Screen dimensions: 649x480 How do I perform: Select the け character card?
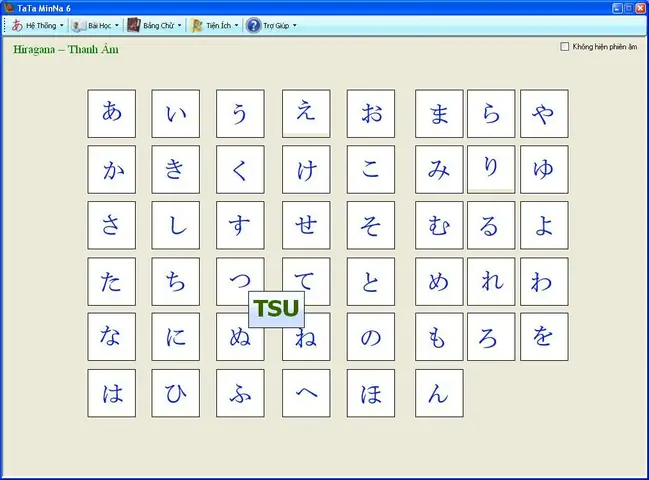(x=306, y=170)
